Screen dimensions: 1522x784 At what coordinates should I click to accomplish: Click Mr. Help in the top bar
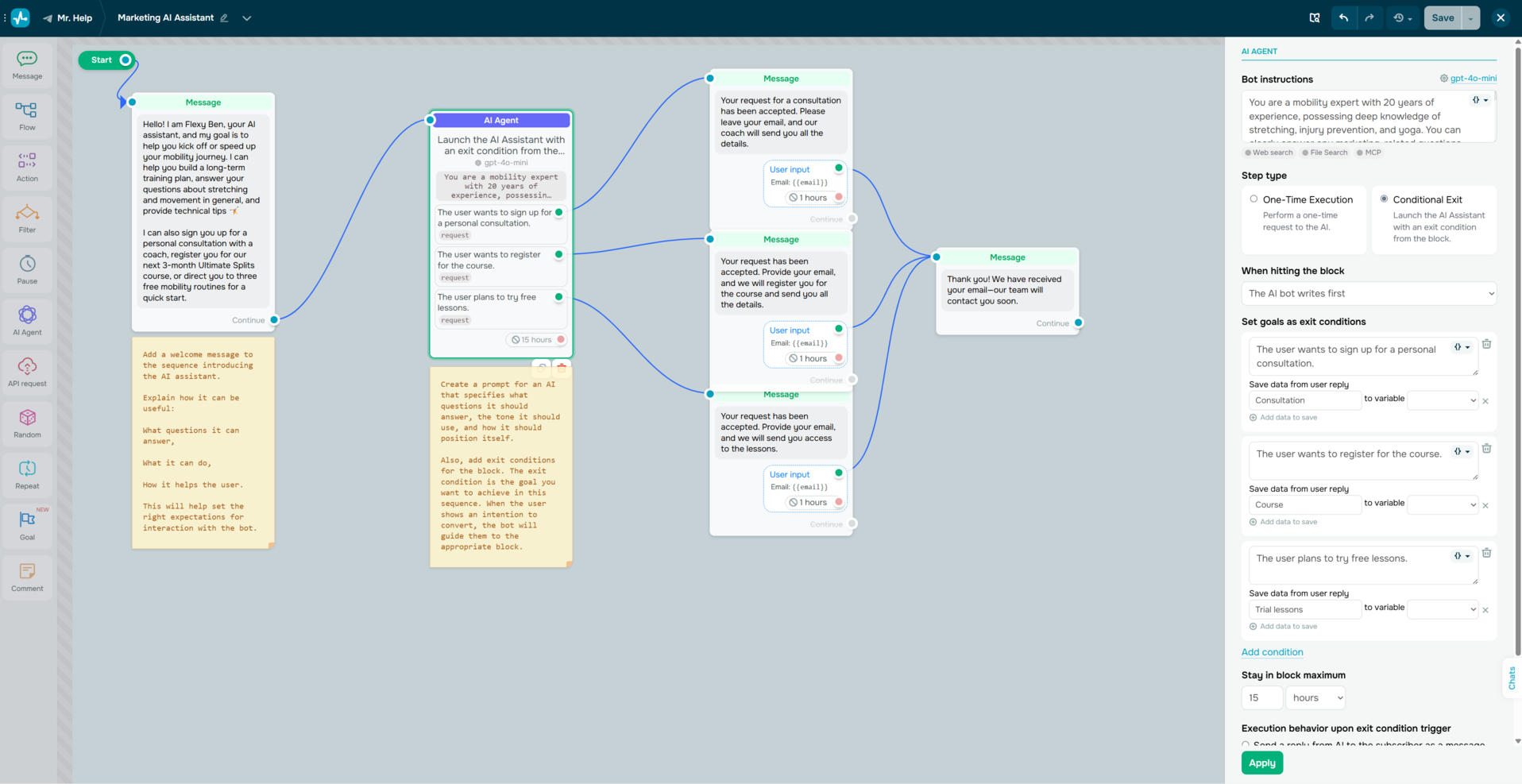[x=71, y=17]
